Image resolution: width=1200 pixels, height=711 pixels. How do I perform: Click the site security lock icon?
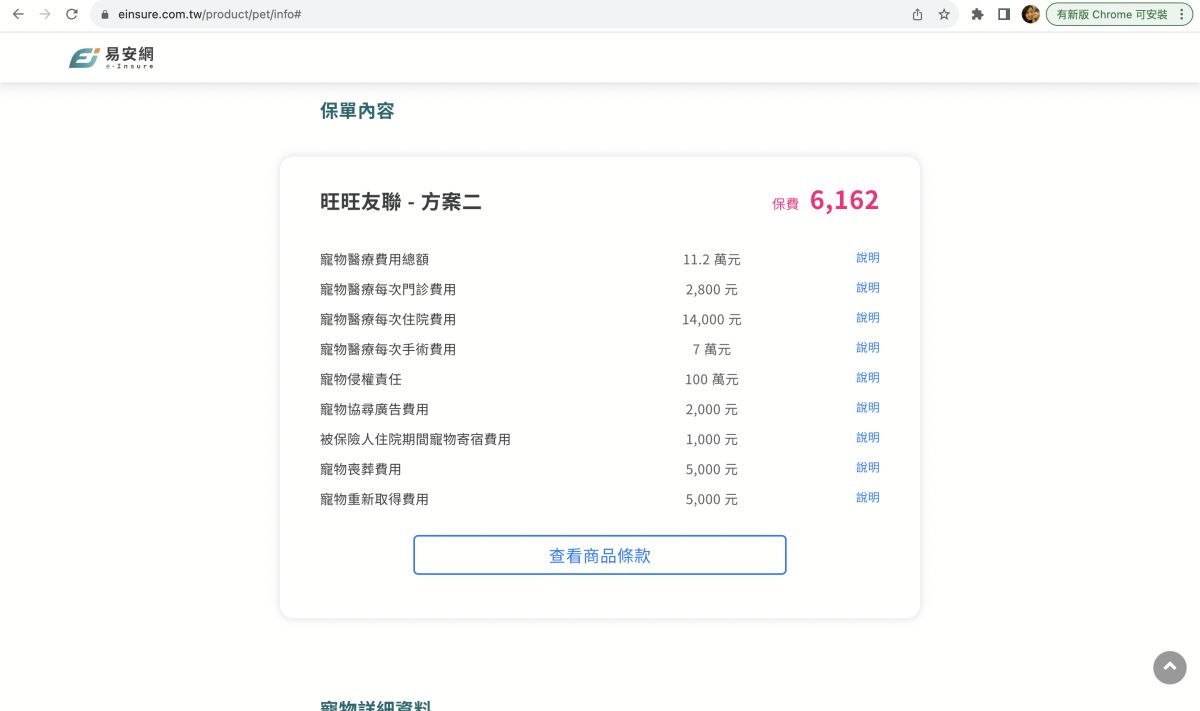[103, 15]
